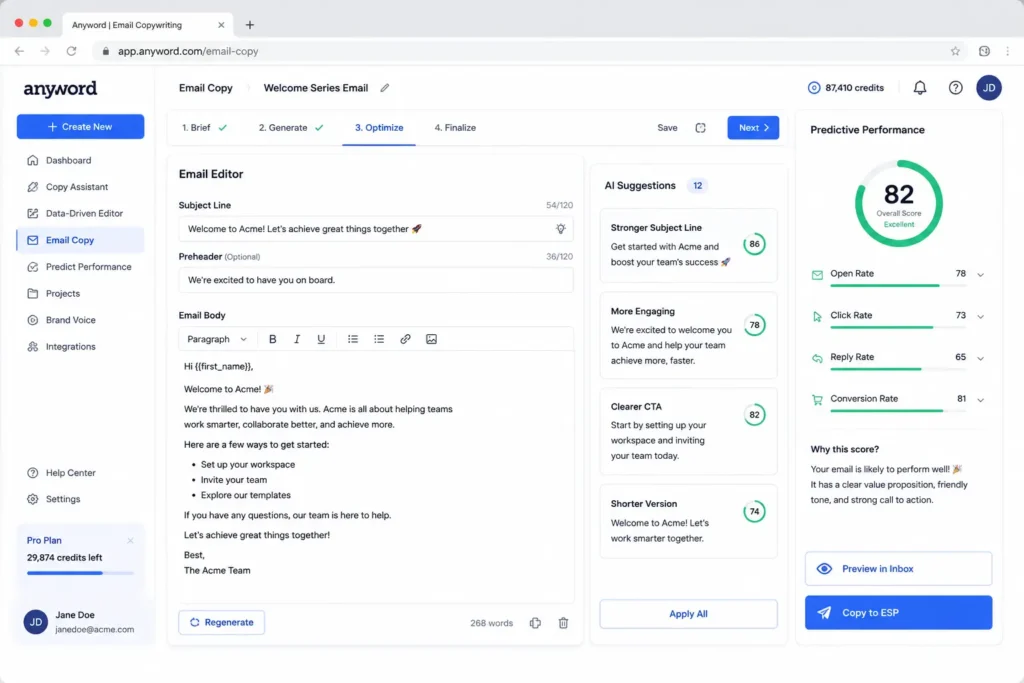Screen dimensions: 1024x683
Task: Expand the Conversion Rate details
Action: coord(980,400)
